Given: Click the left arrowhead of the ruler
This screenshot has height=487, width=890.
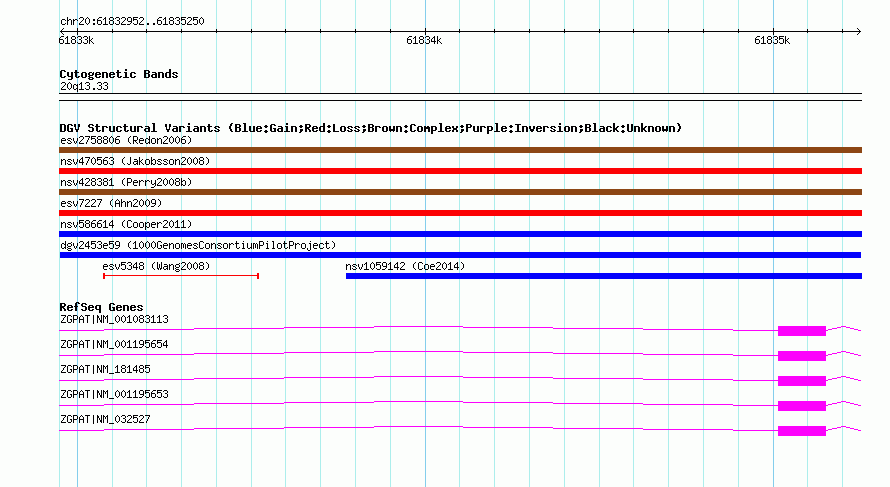Looking at the screenshot, I should pyautogui.click(x=62, y=31).
